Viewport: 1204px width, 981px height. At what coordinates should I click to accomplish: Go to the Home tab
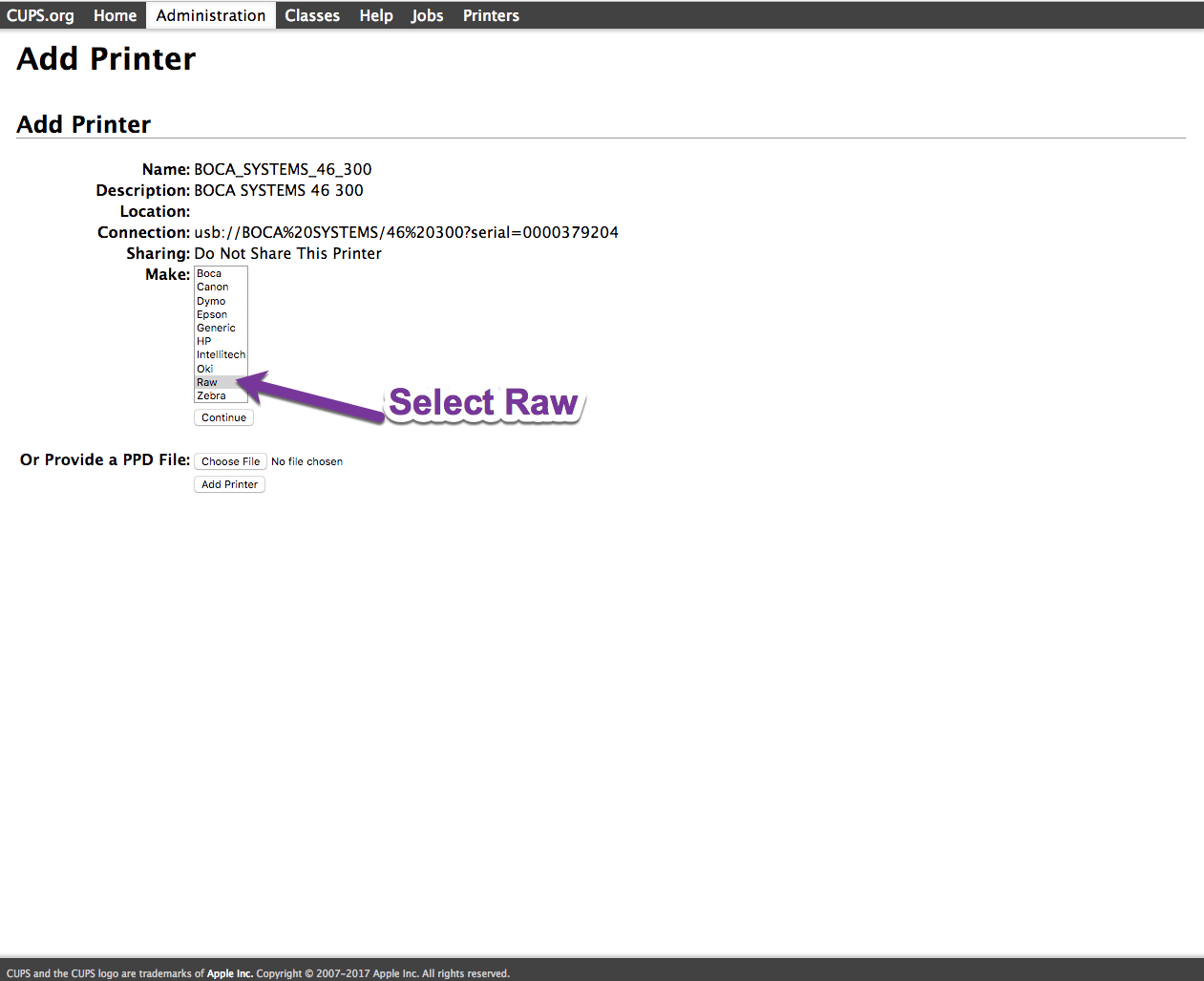pyautogui.click(x=115, y=15)
